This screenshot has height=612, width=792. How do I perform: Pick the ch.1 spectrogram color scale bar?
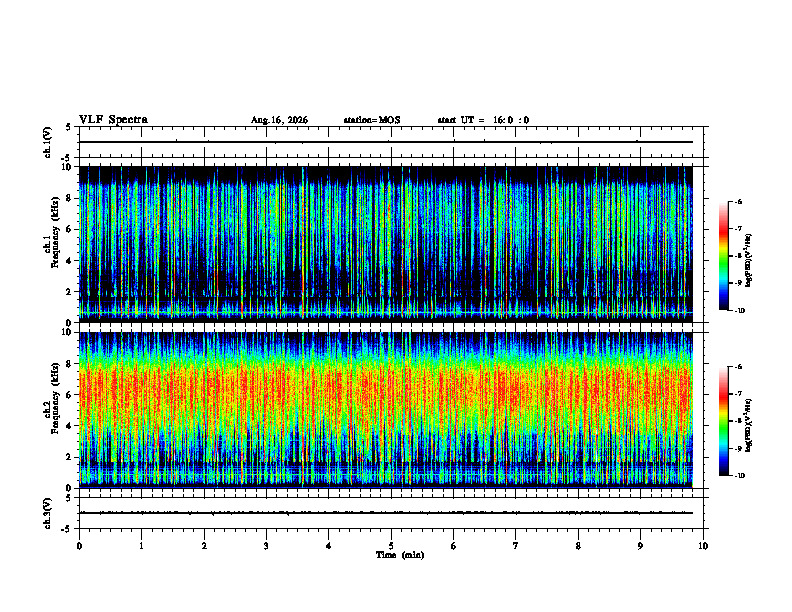pyautogui.click(x=724, y=256)
